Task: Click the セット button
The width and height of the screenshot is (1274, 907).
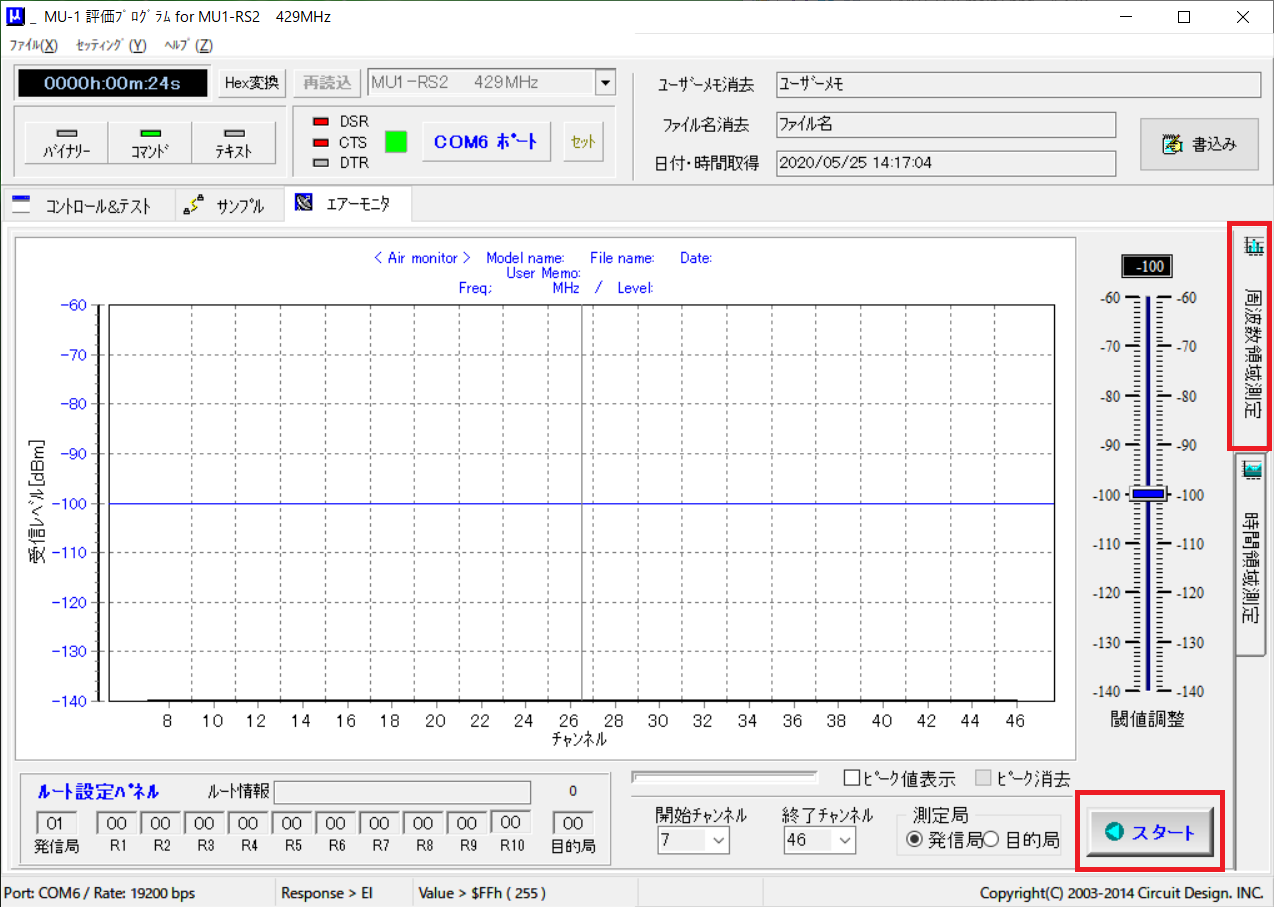Action: point(582,142)
